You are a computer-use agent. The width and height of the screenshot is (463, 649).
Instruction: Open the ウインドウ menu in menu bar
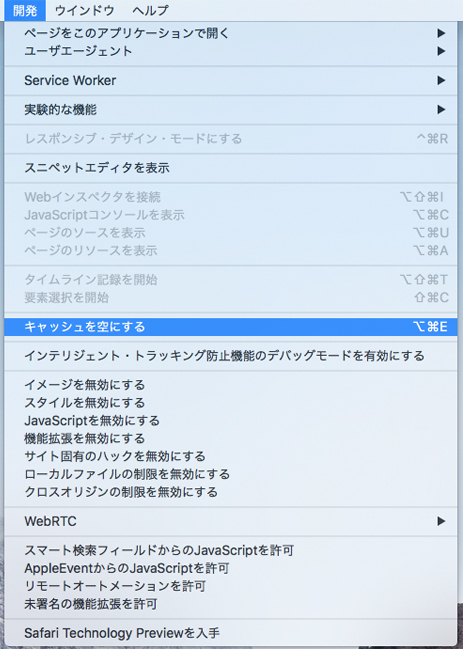[x=84, y=10]
